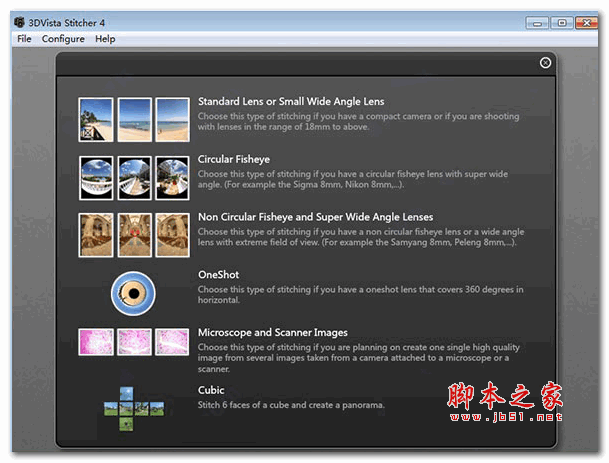Select OneShot stitching title

(x=219, y=275)
